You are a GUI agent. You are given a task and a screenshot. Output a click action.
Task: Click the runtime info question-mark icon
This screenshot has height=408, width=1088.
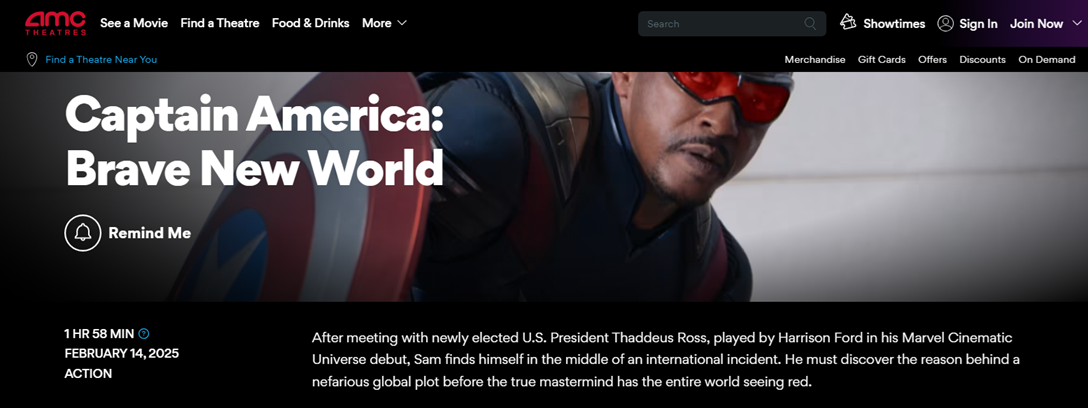point(144,334)
